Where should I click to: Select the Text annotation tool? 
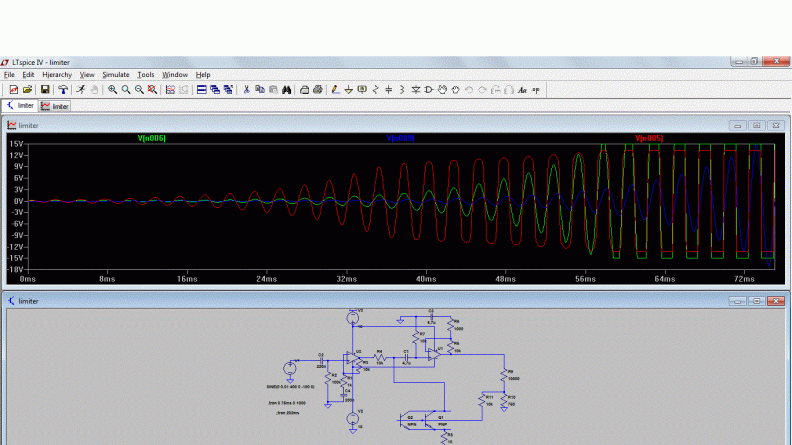pos(522,89)
